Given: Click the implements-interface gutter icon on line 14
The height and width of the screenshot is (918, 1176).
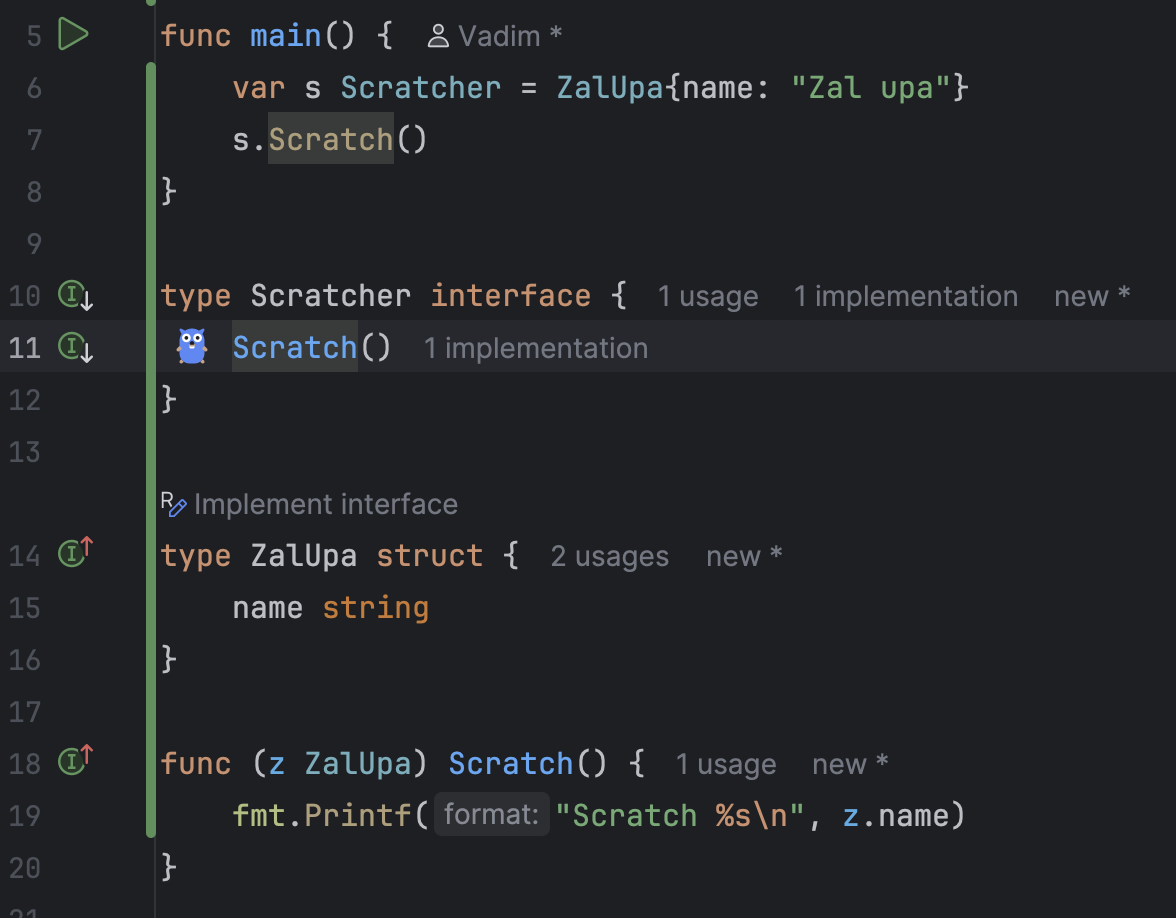Looking at the screenshot, I should pyautogui.click(x=76, y=553).
